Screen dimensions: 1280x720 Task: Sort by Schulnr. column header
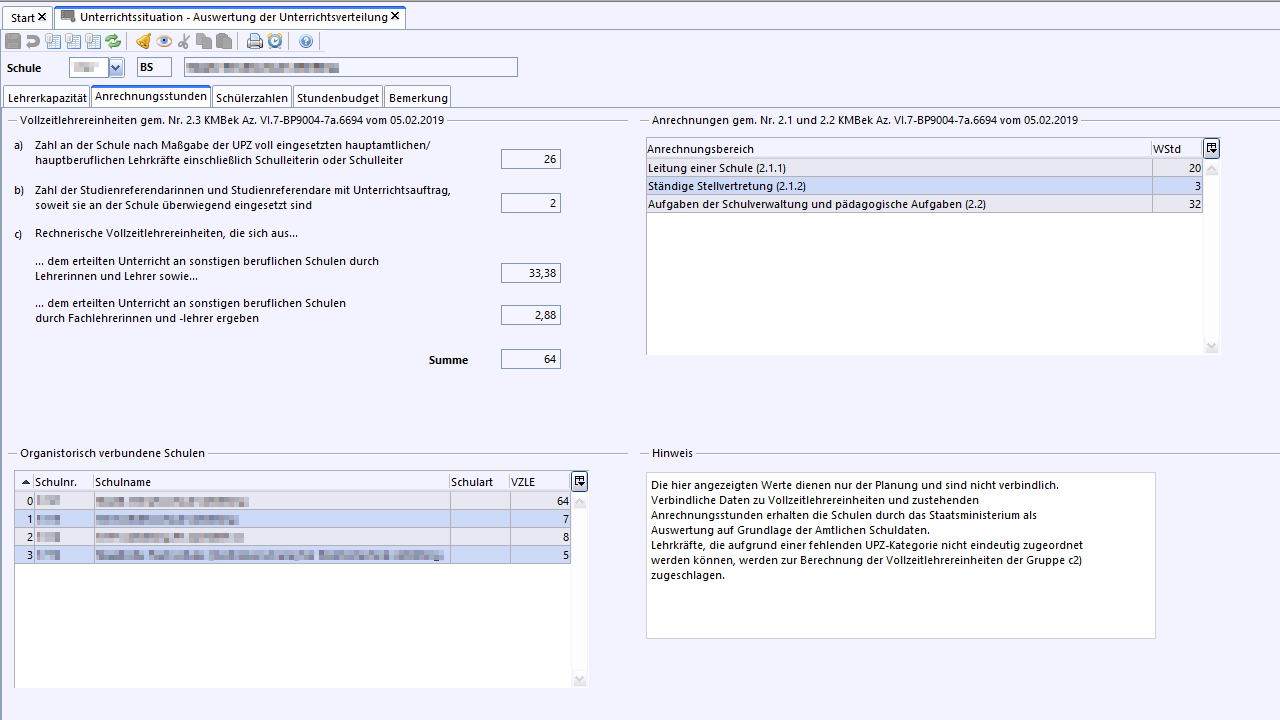pos(64,482)
